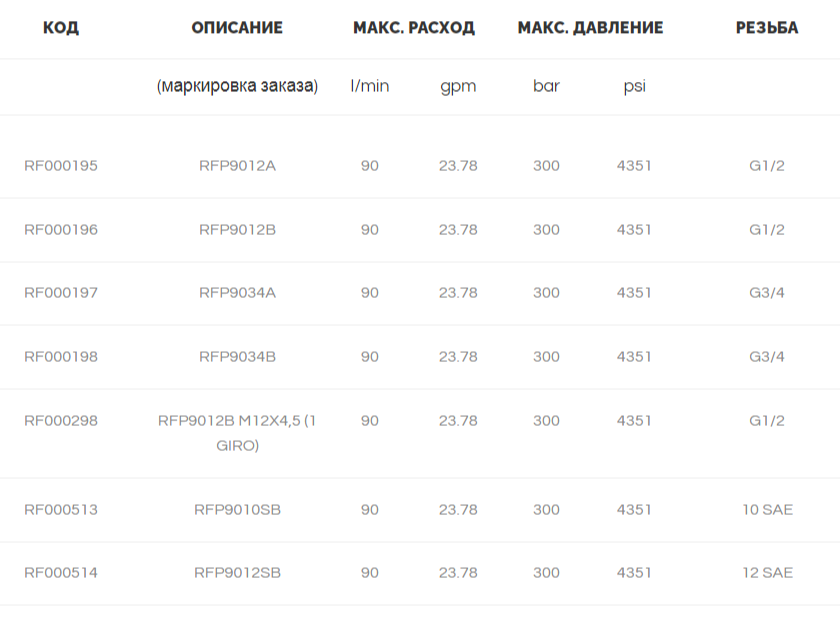Select product code RF000196

[x=61, y=230]
